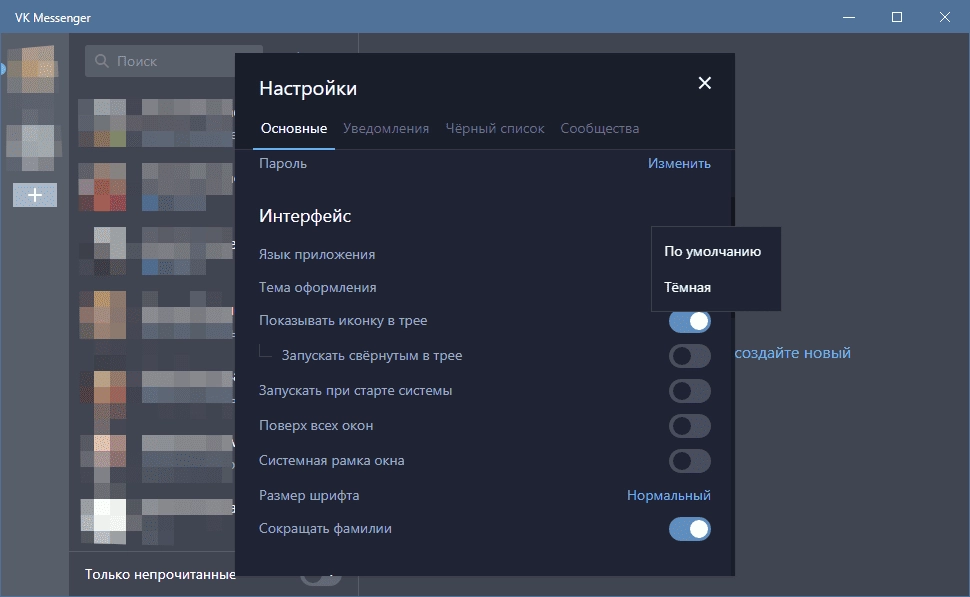Open Размер шрифта dropdown showing Нормальный
Image resolution: width=970 pixels, height=597 pixels.
pos(669,496)
